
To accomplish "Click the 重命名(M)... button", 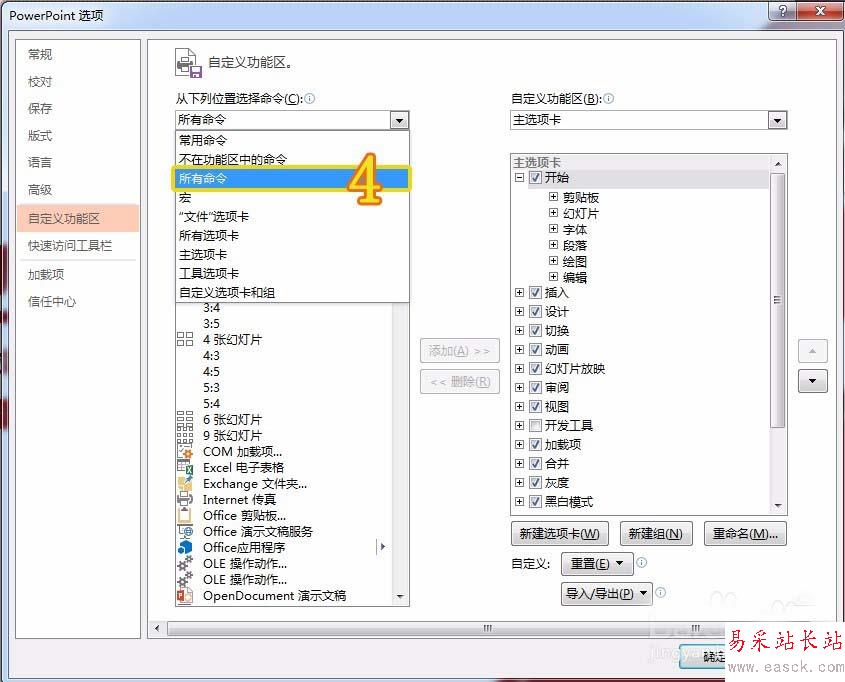I will pyautogui.click(x=745, y=533).
